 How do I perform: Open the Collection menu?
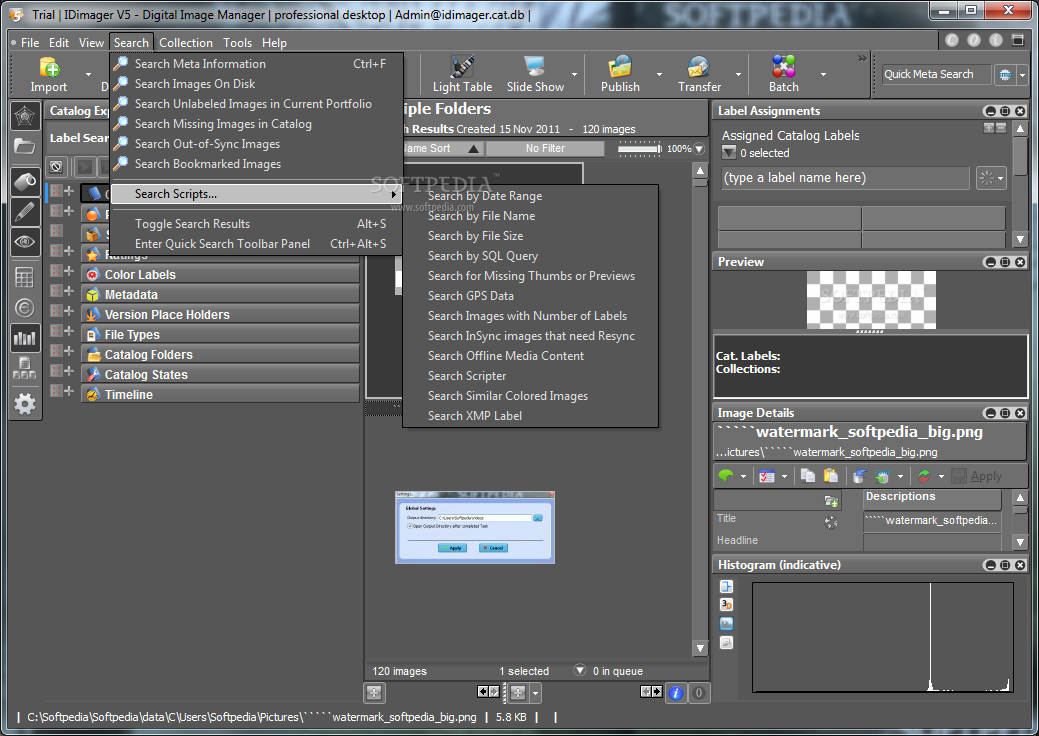(186, 43)
